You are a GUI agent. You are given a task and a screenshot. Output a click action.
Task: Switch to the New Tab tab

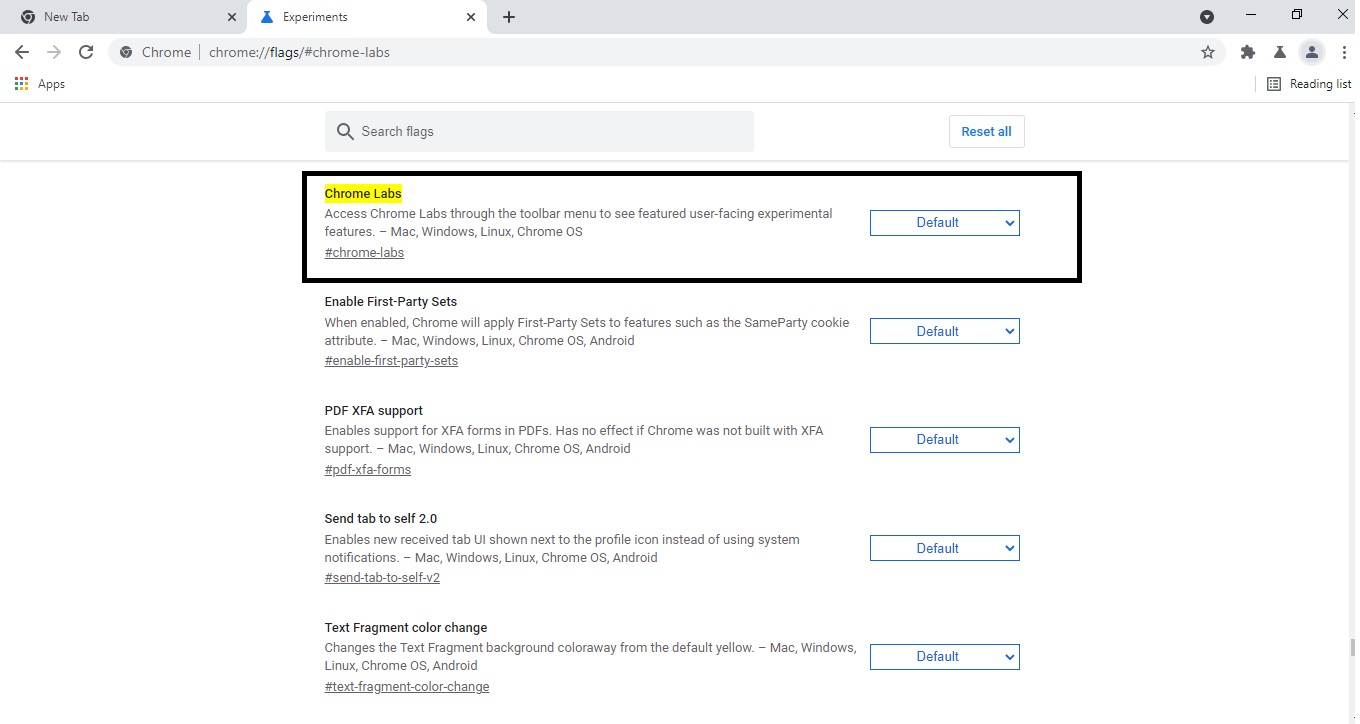[x=124, y=17]
